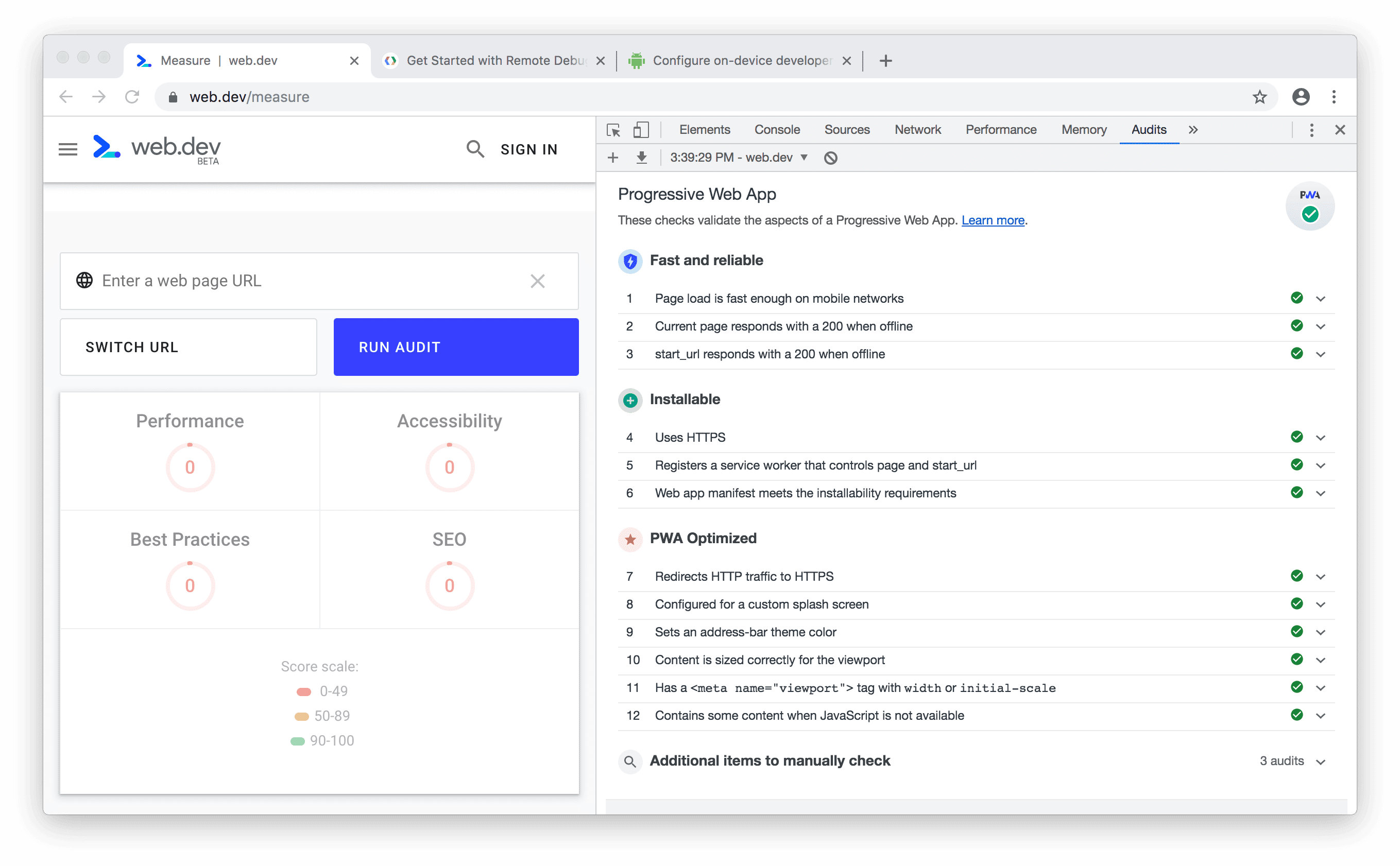Click the Enter a web page URL input field
Screen dimensions: 1400x866
[x=307, y=280]
